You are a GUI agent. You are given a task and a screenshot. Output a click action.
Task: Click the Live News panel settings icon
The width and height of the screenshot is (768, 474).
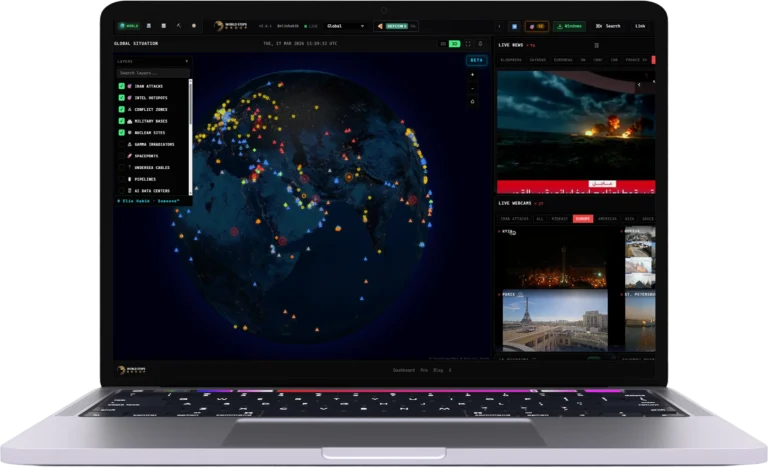tap(597, 45)
